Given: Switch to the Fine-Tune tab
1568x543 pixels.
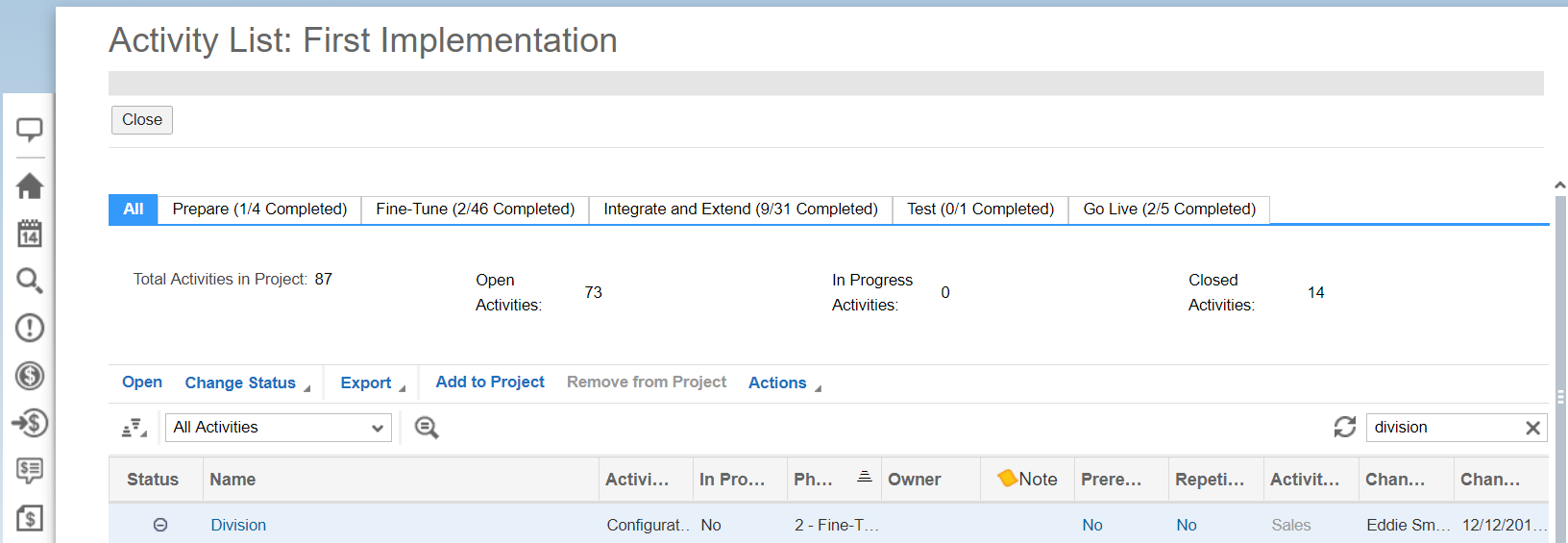Looking at the screenshot, I should pos(475,210).
